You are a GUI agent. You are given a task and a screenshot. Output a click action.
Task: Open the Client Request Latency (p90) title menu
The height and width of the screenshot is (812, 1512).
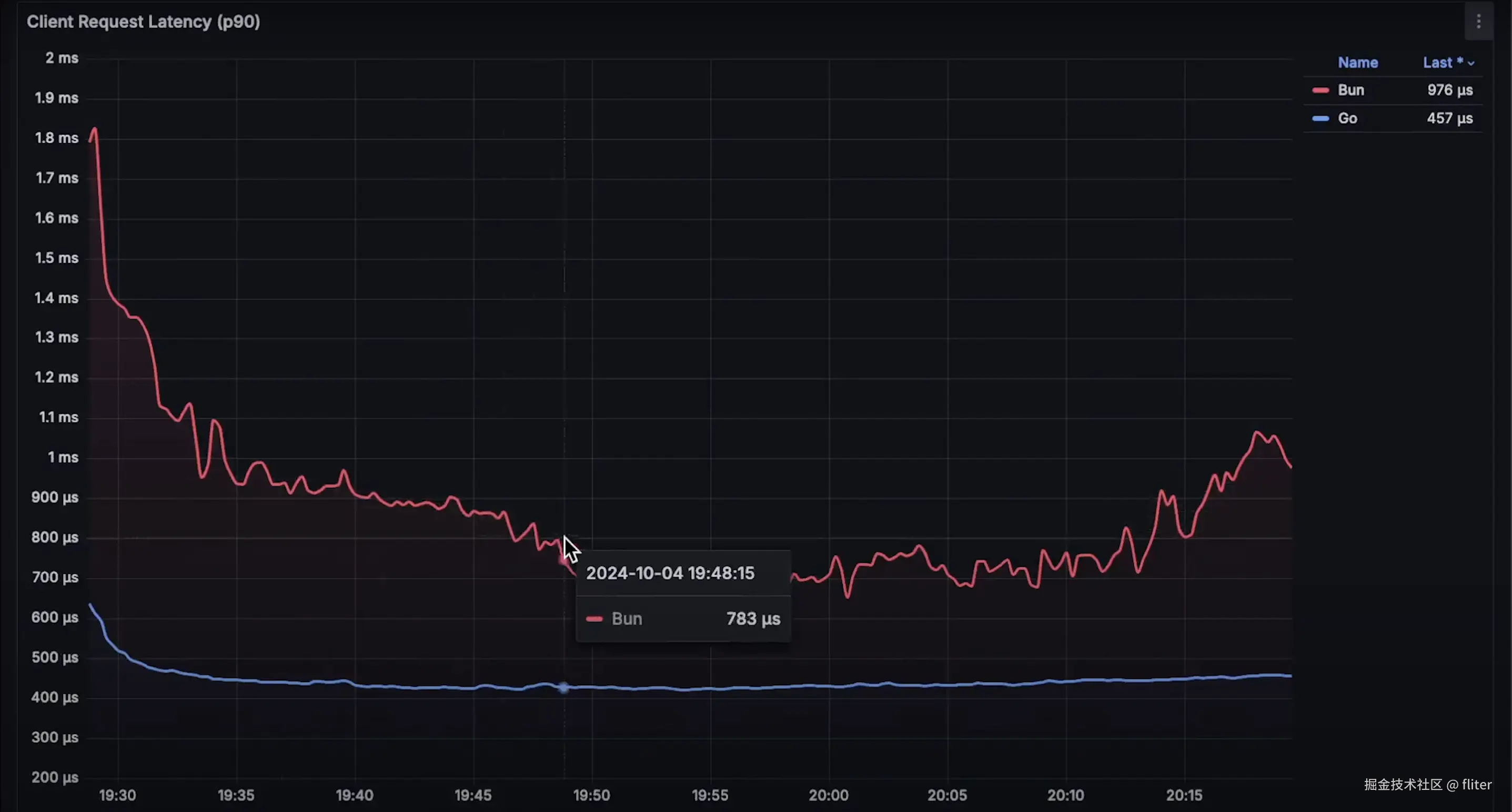(x=143, y=22)
